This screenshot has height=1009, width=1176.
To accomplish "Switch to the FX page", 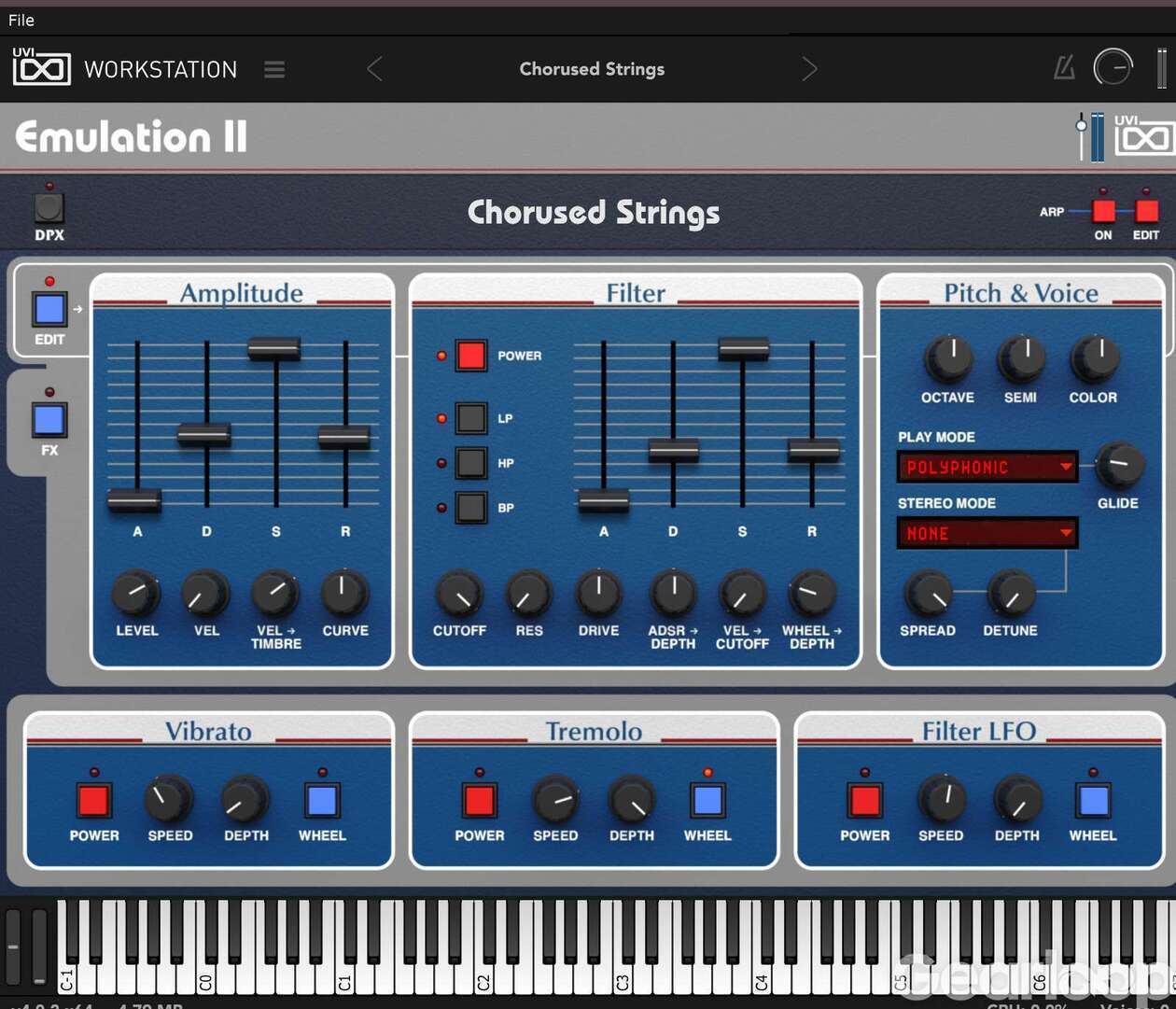I will [x=49, y=421].
